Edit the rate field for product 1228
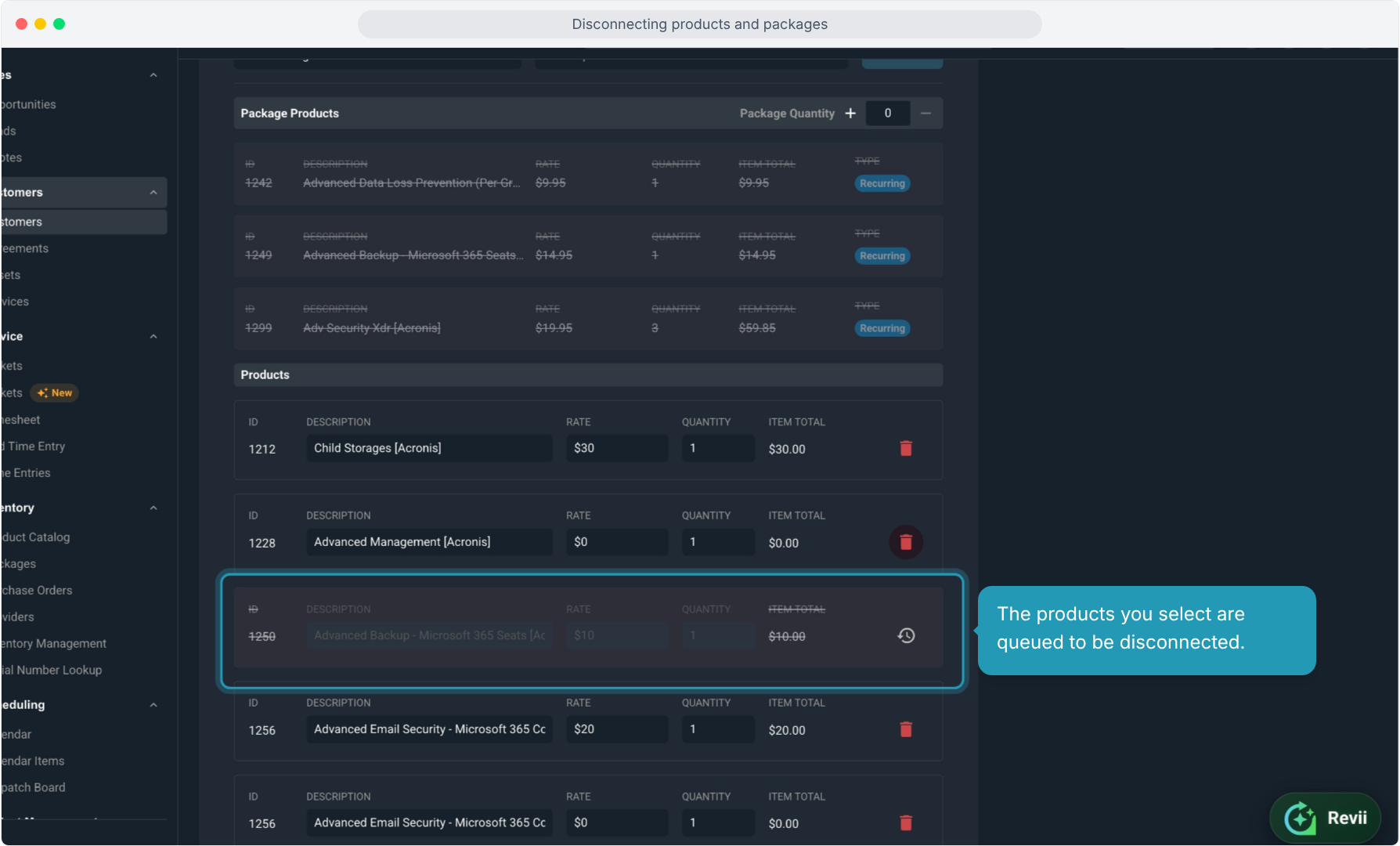This screenshot has height=846, width=1400. (617, 542)
